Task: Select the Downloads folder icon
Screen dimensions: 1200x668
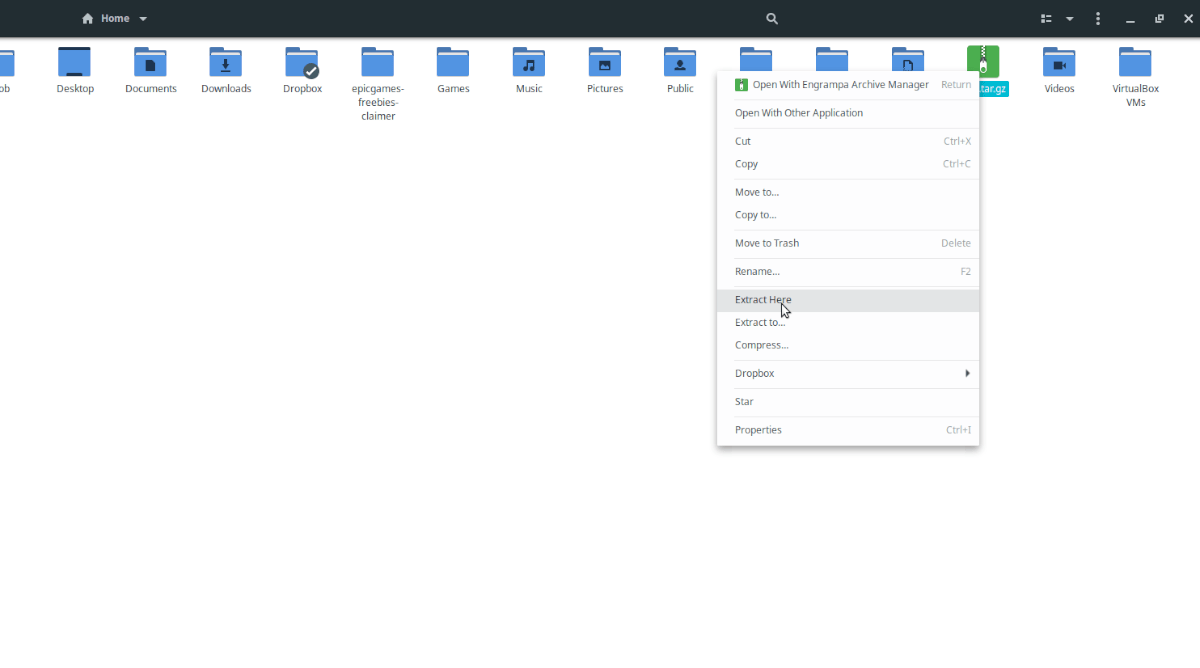Action: pos(226,62)
